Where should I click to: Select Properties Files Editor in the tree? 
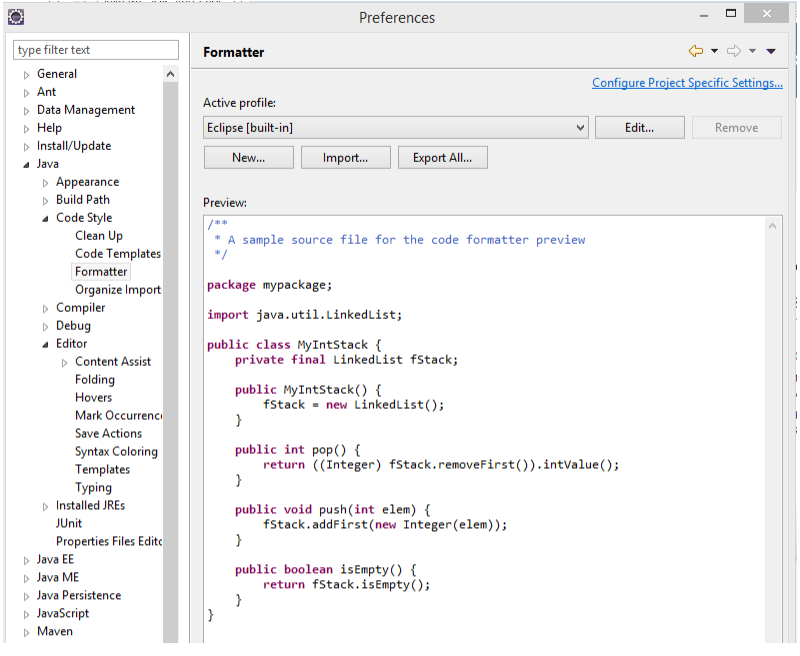(109, 541)
